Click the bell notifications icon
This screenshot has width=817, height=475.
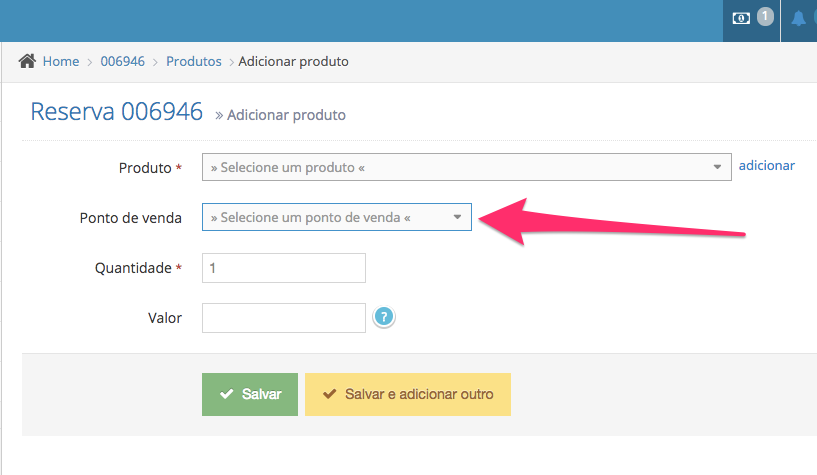tap(798, 19)
